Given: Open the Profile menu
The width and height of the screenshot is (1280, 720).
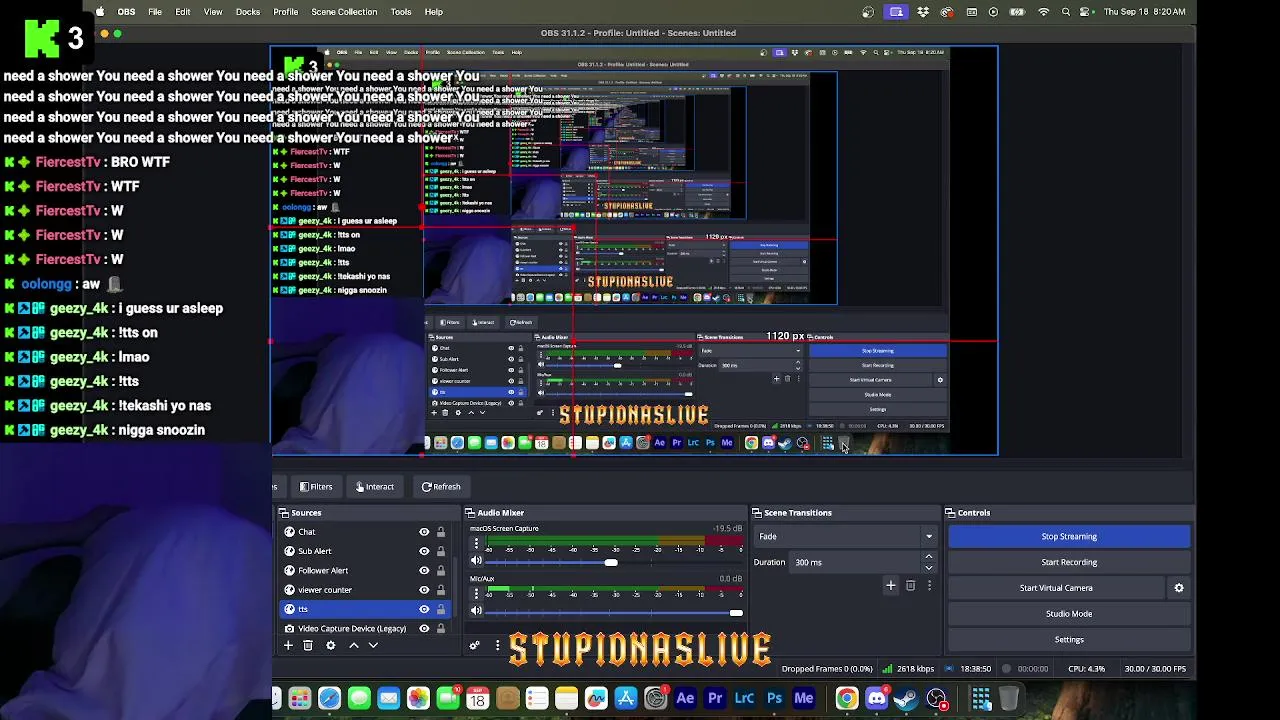Looking at the screenshot, I should (286, 12).
